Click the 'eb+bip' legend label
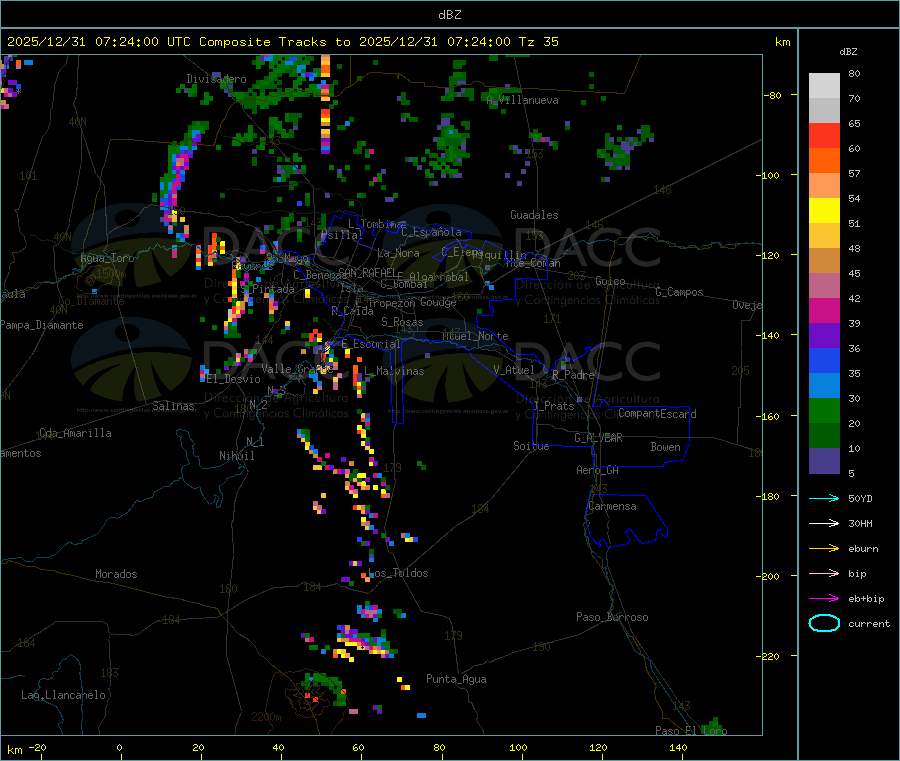The height and width of the screenshot is (761, 900). click(866, 599)
